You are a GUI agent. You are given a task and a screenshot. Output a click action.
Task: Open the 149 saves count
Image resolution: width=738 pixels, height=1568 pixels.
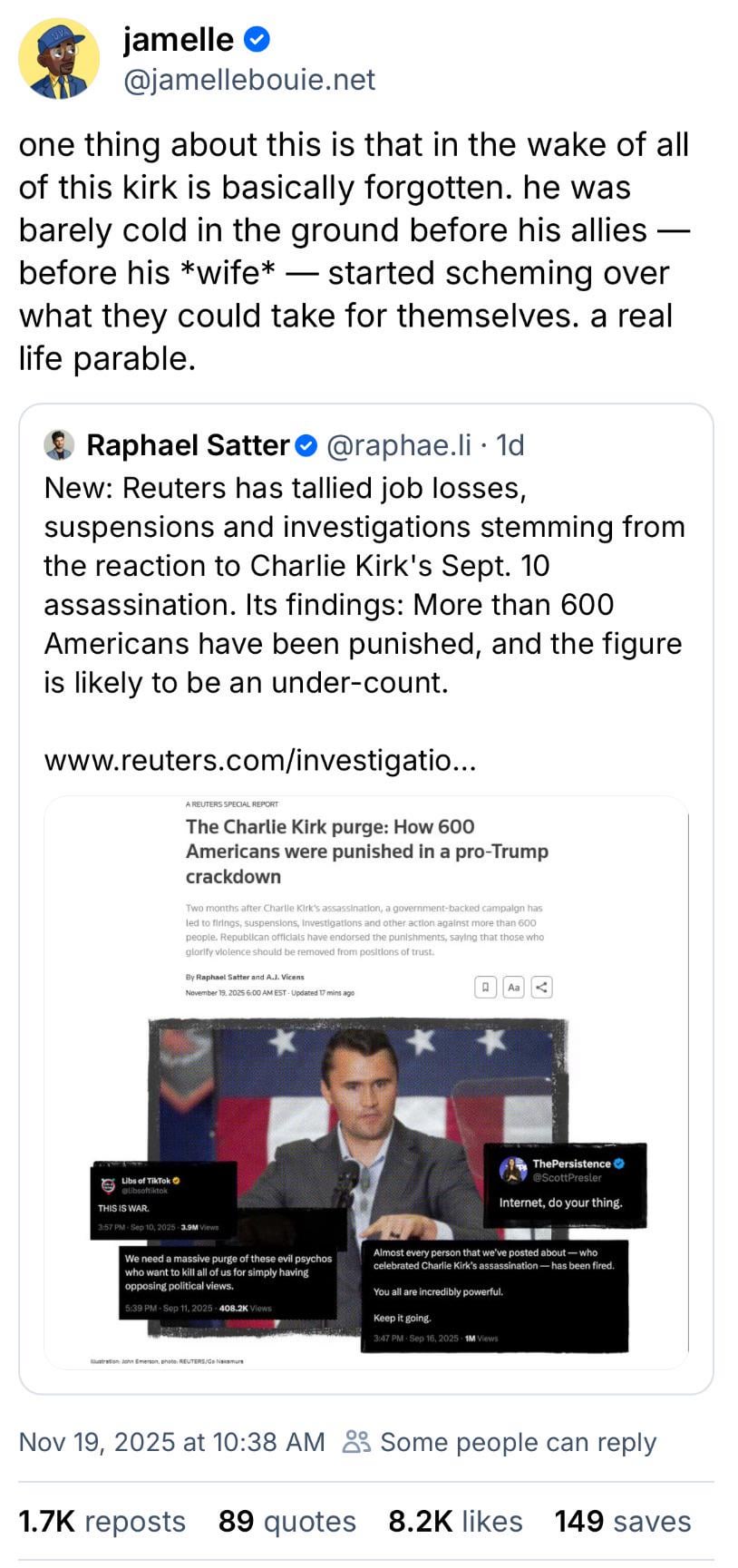[622, 1521]
